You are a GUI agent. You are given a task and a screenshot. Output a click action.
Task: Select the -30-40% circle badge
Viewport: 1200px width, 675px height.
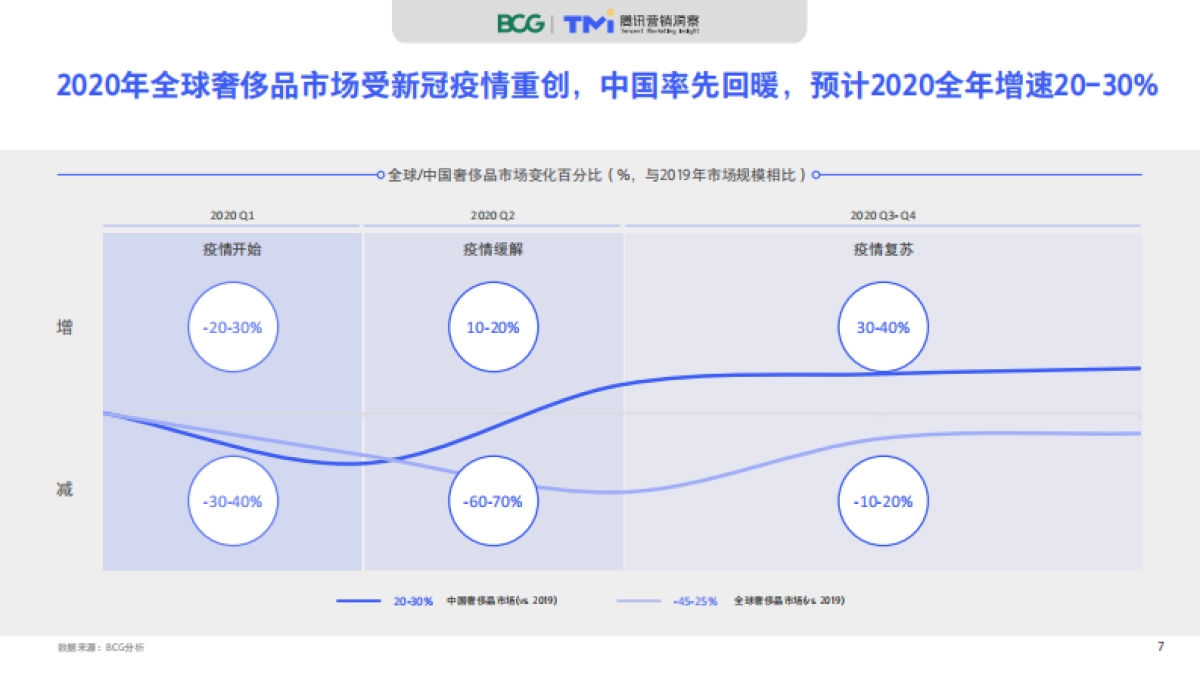coord(233,501)
